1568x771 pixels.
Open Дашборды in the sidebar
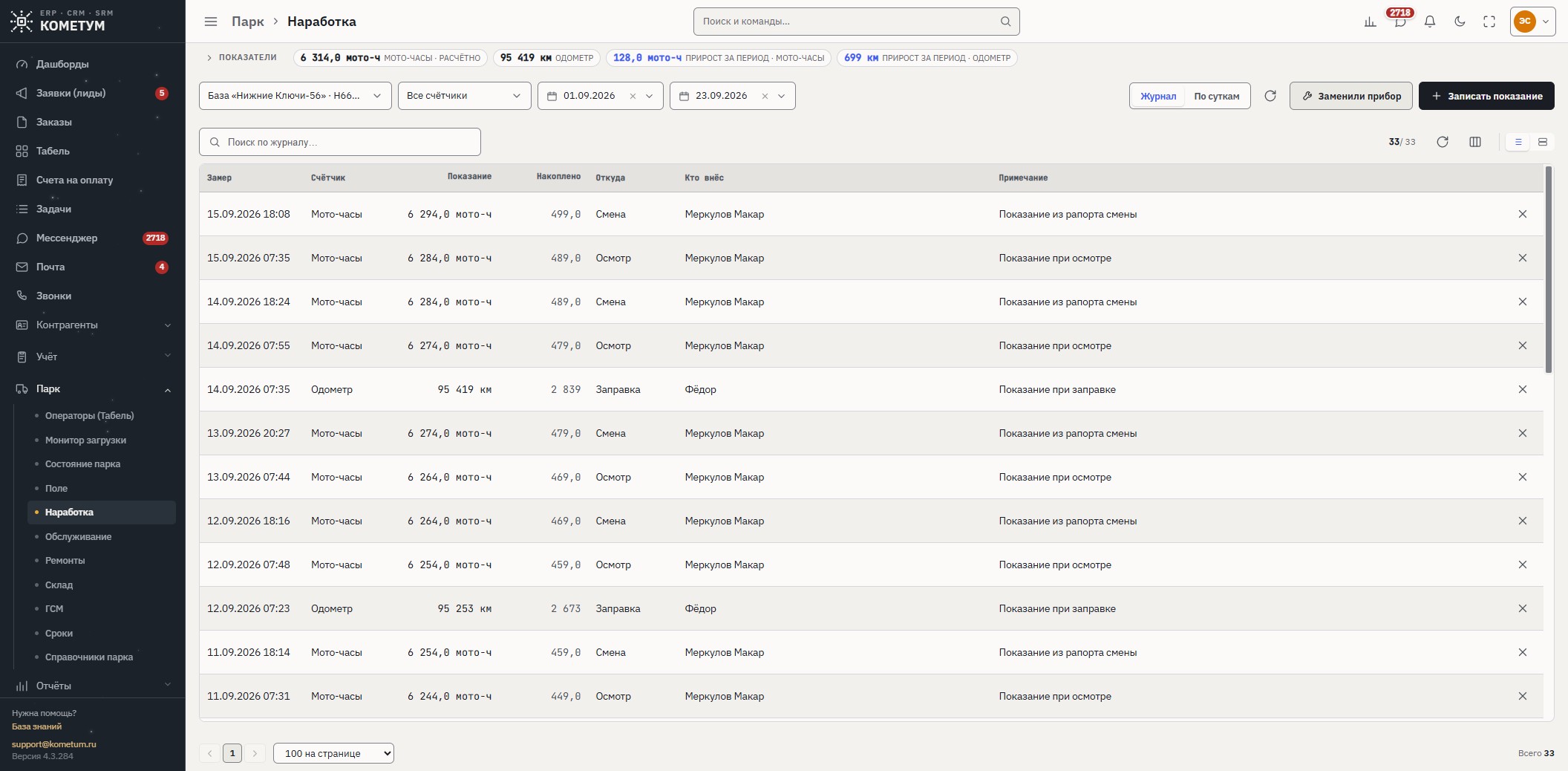click(93, 64)
